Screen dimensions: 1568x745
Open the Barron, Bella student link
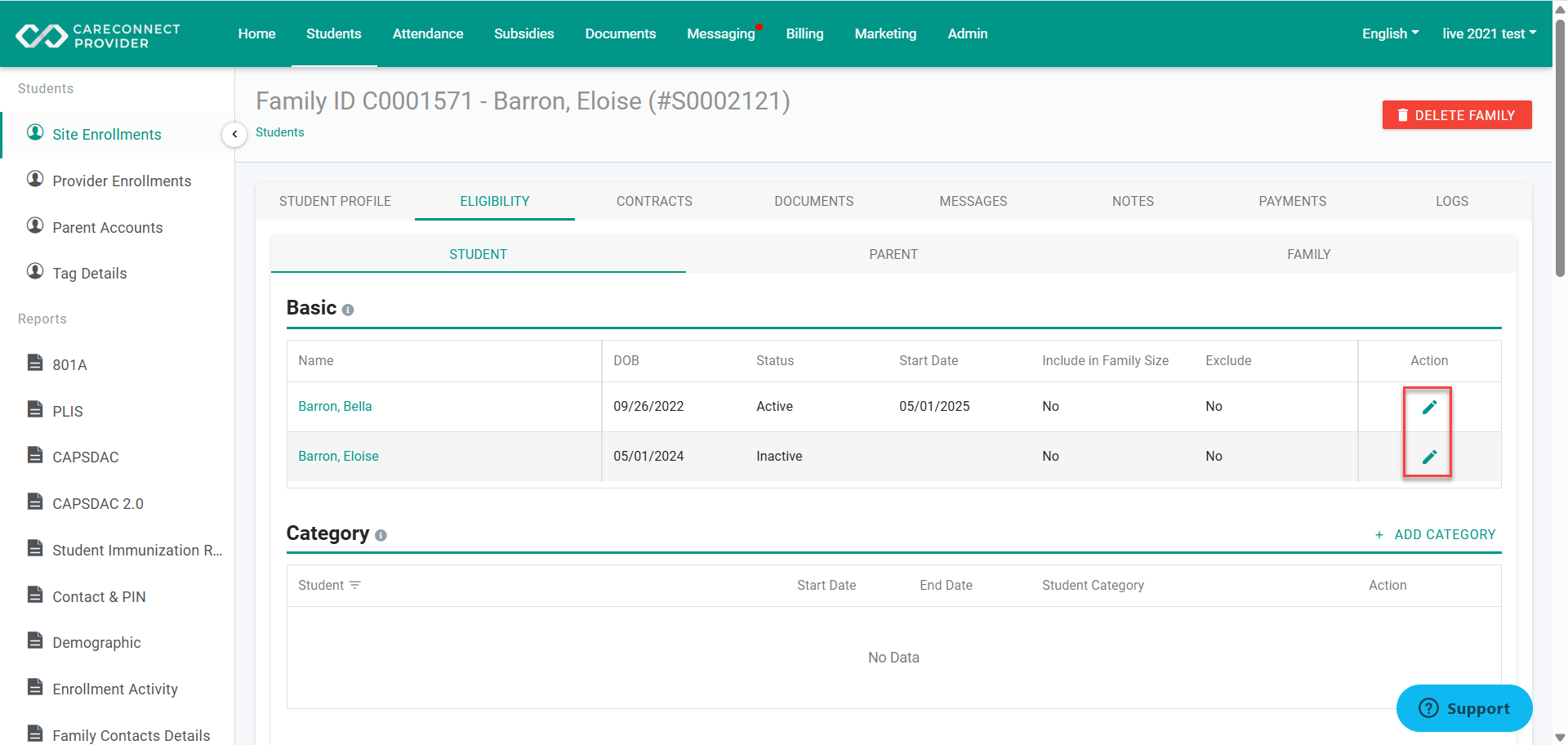pos(335,406)
